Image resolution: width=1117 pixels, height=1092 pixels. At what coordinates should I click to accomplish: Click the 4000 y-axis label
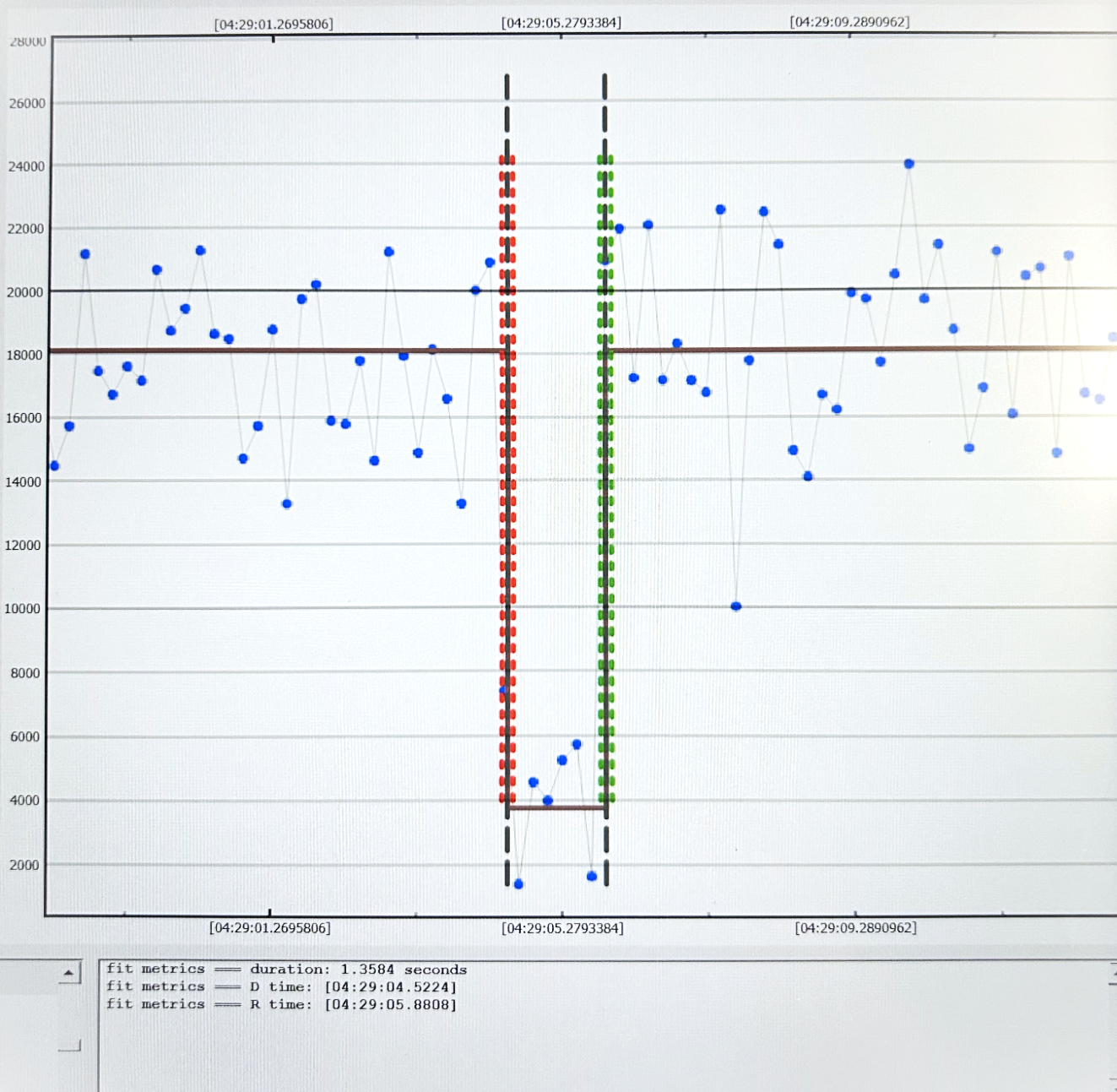coord(24,801)
